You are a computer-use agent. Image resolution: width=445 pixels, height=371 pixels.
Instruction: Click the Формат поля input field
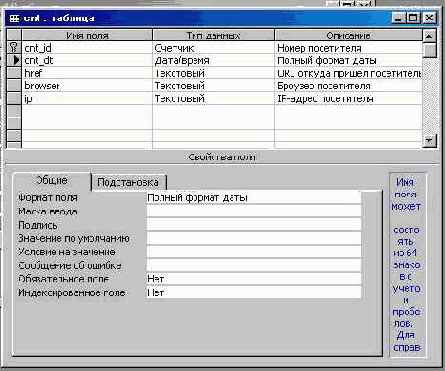254,198
